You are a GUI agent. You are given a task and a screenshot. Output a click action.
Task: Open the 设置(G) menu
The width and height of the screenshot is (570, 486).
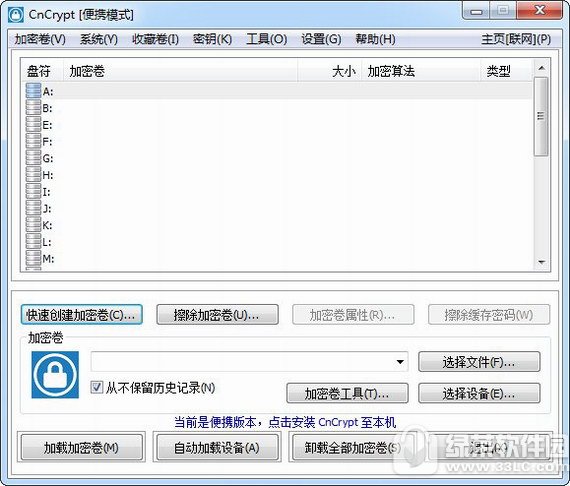click(321, 39)
